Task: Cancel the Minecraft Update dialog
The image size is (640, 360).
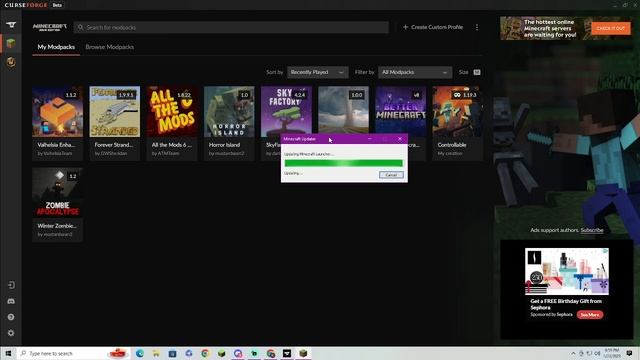Action: click(x=391, y=175)
